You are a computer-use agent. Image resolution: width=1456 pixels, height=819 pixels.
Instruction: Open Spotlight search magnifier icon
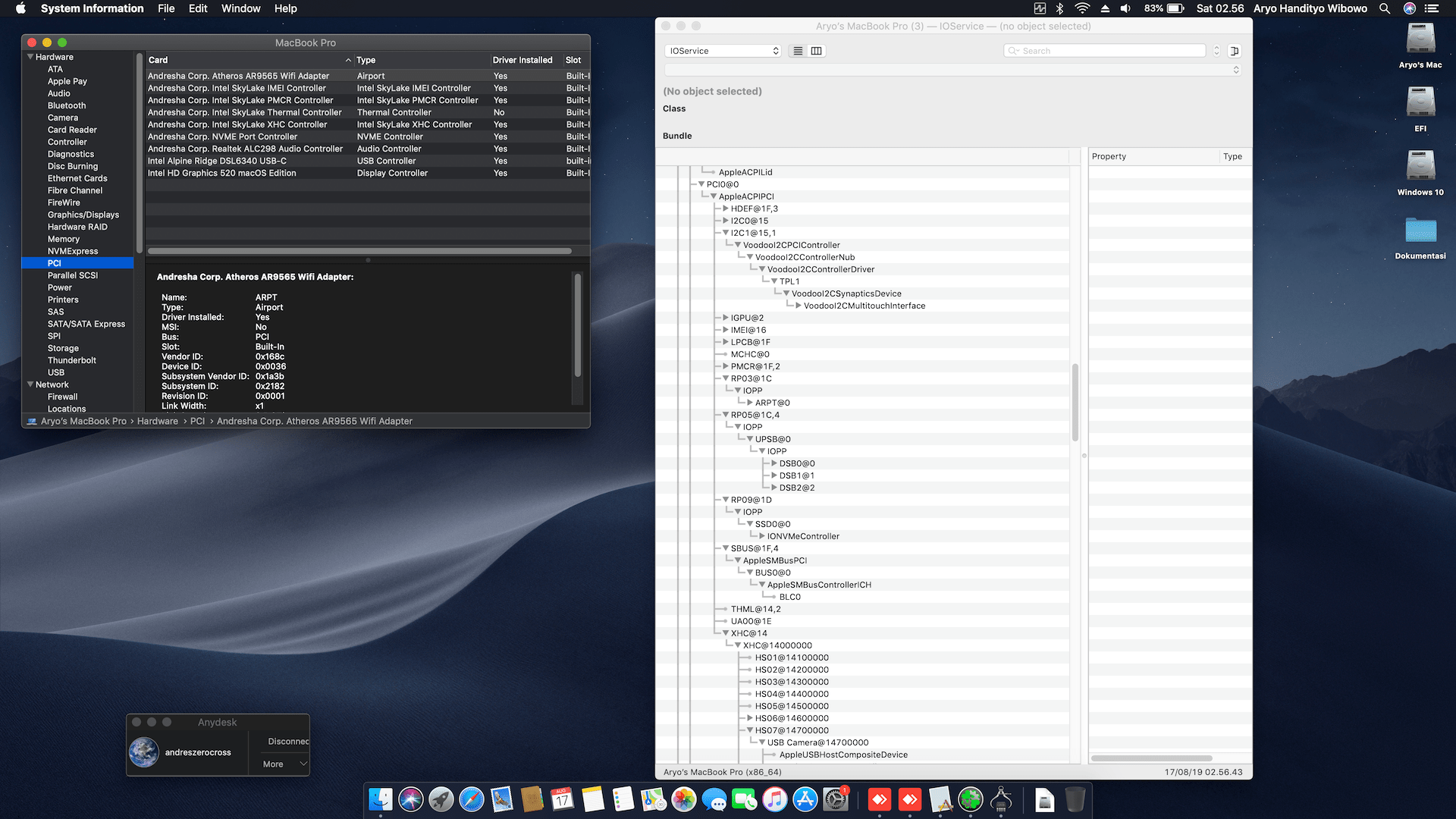pos(1385,8)
